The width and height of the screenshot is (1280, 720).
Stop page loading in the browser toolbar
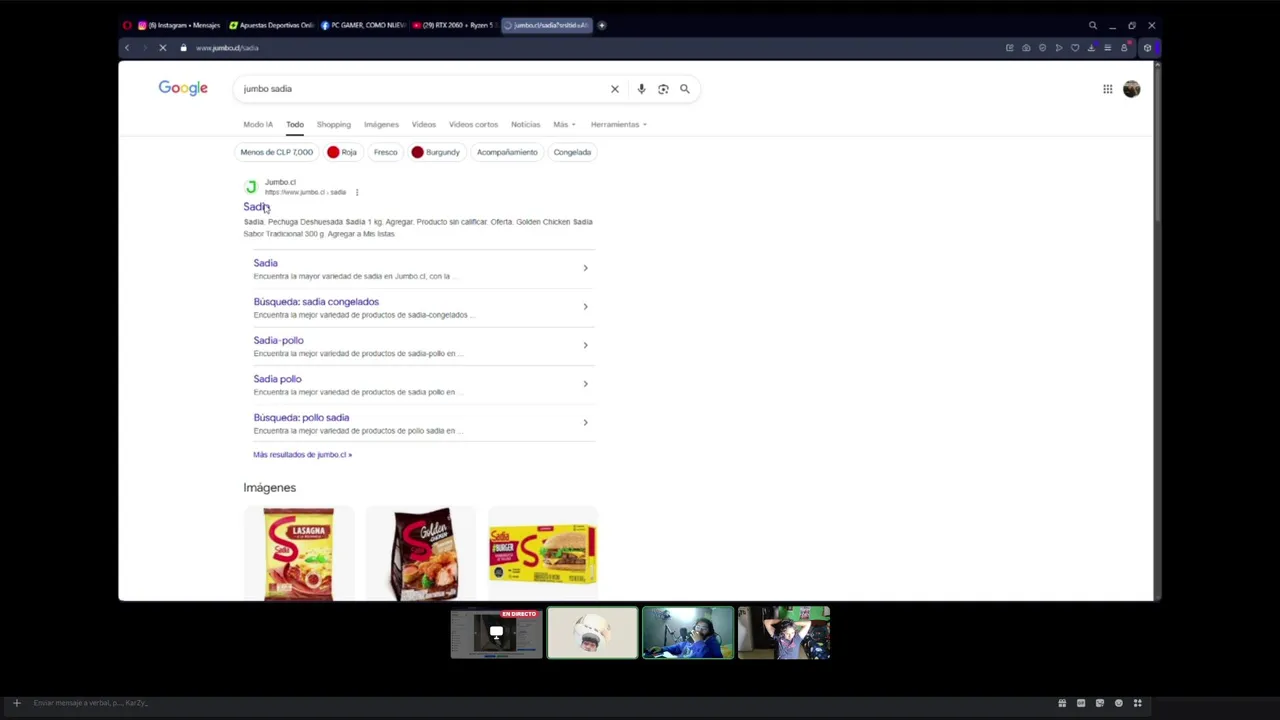click(163, 48)
